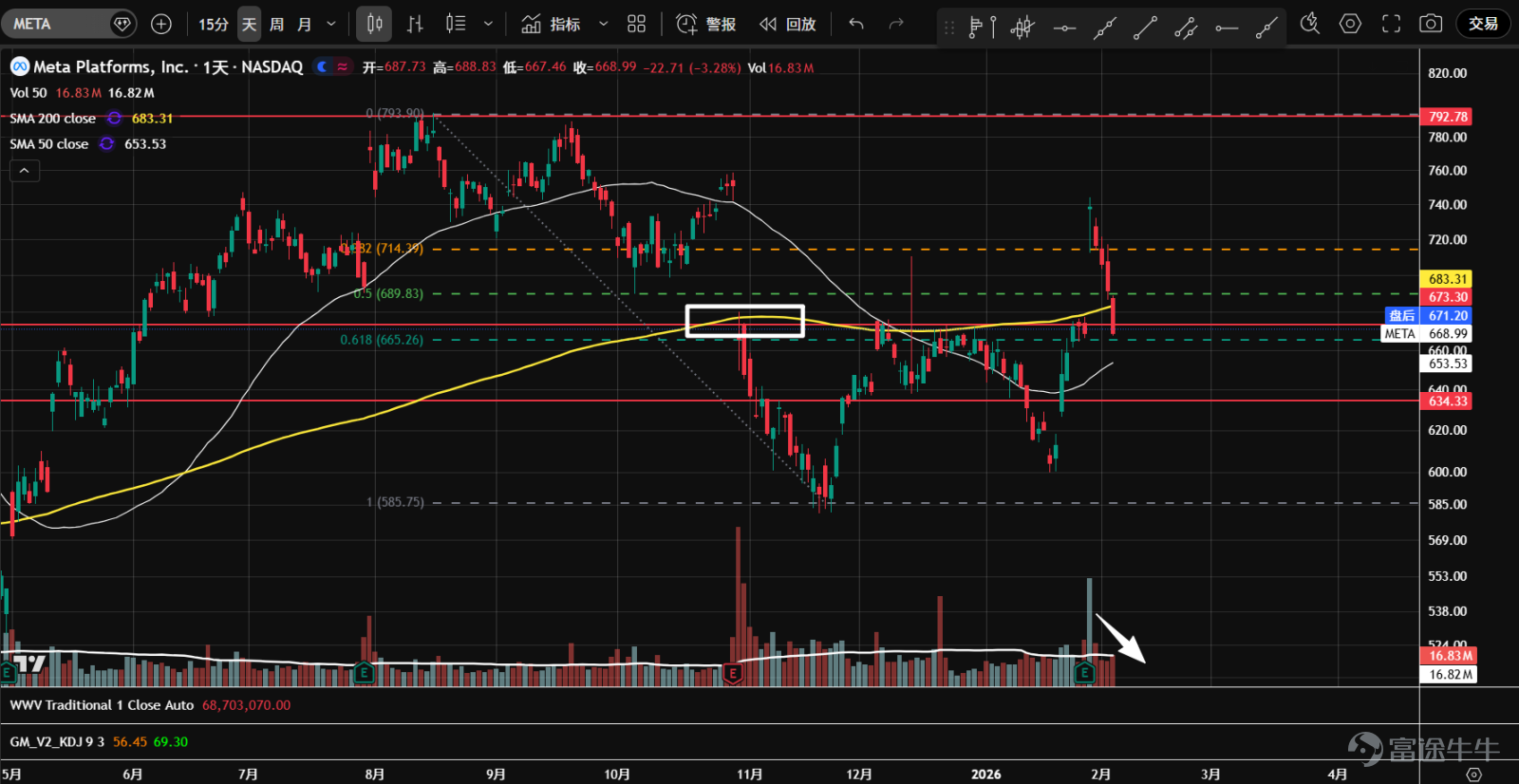Create an alert with 警报 button
The width and height of the screenshot is (1519, 784).
(x=705, y=24)
